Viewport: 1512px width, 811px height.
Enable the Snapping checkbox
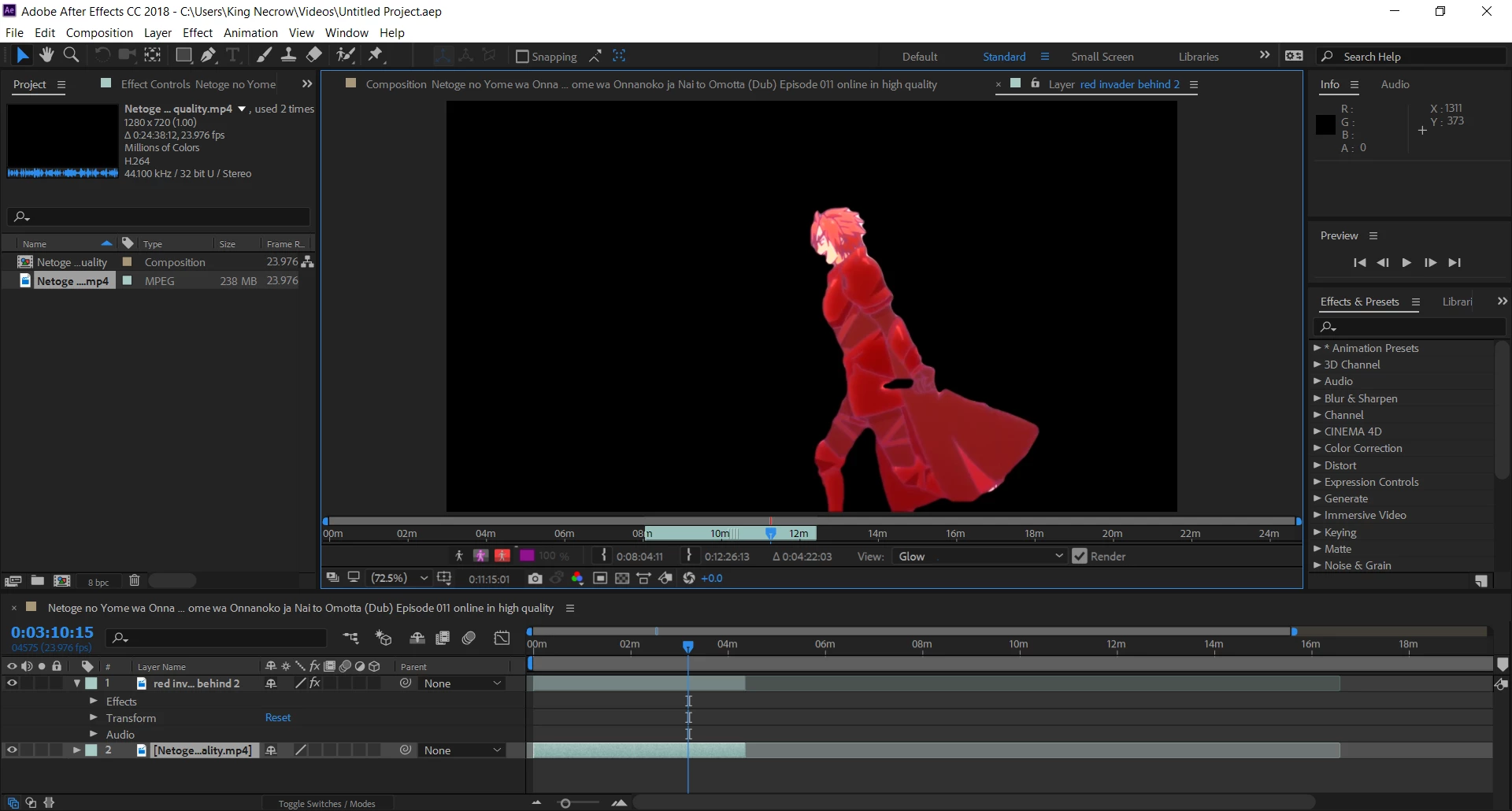click(x=522, y=56)
